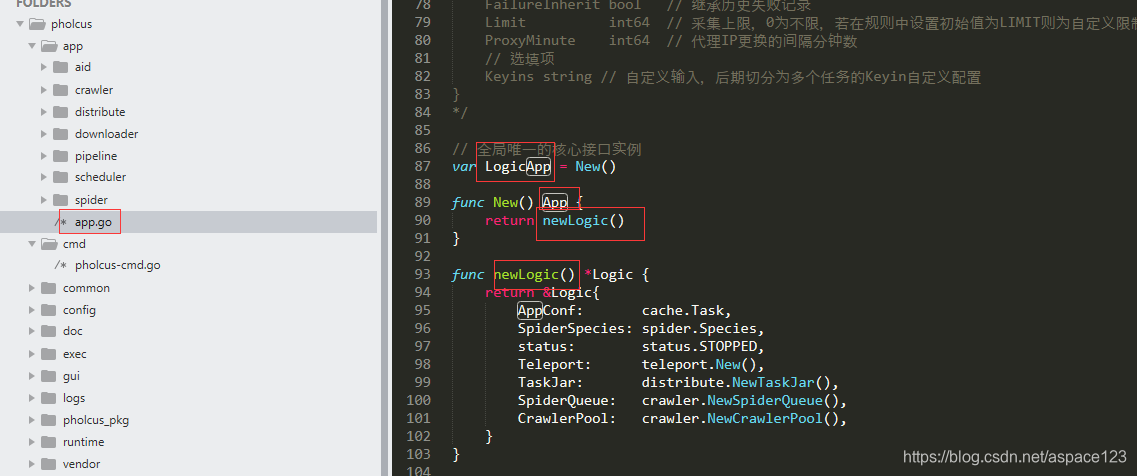Click the doc folder icon
This screenshot has width=1137, height=476.
click(x=49, y=331)
